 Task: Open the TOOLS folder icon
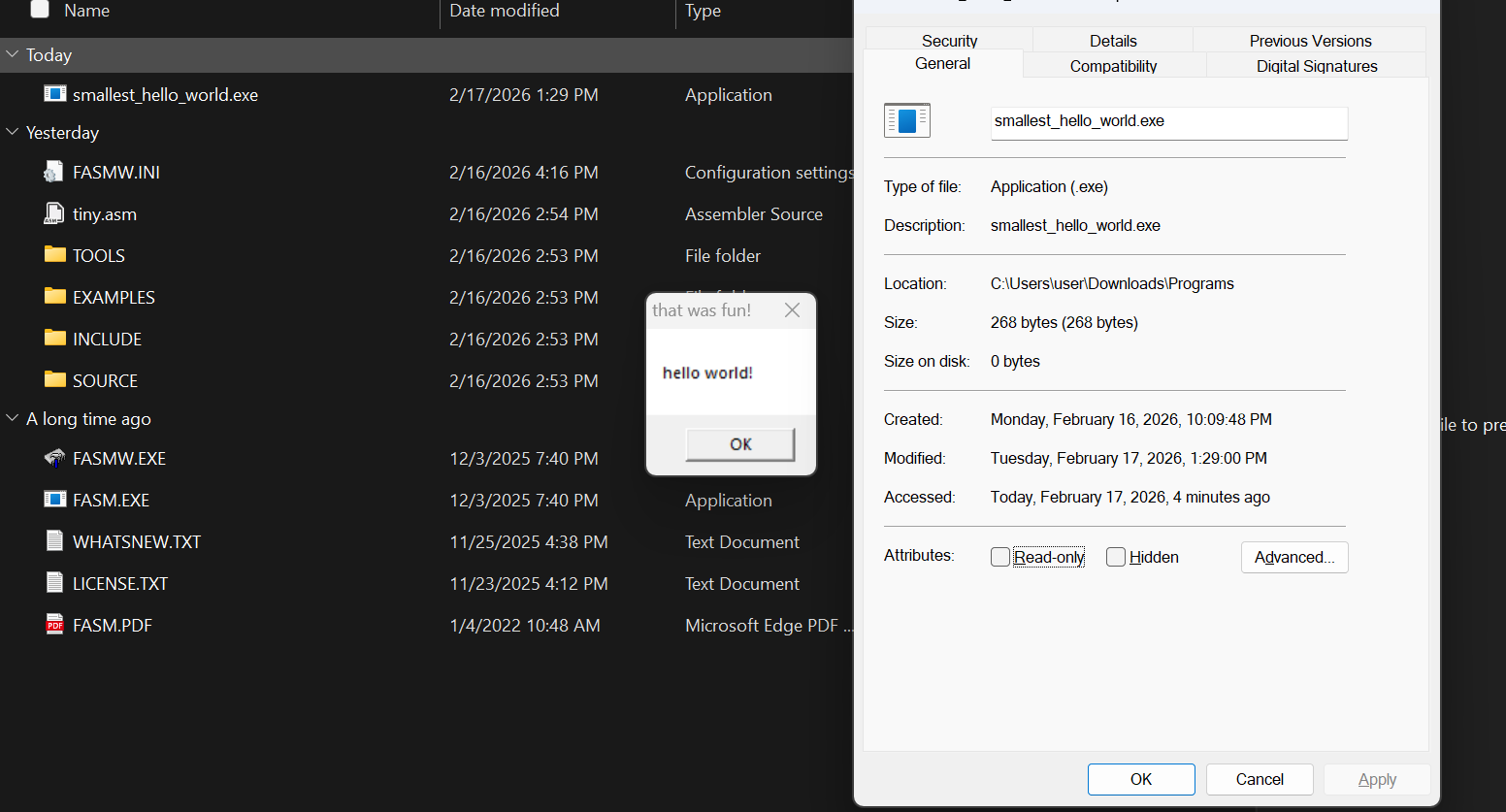pos(55,255)
